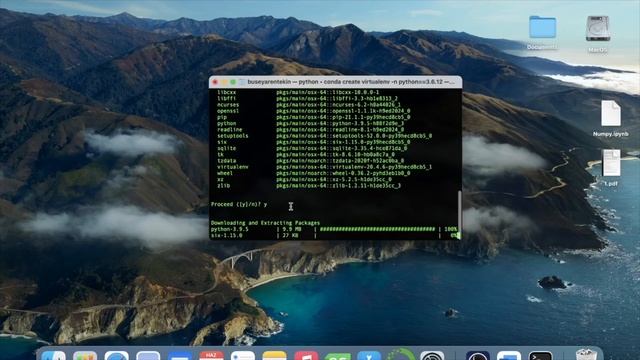Click the 'setuptools' package name
640x360 pixels.
pyautogui.click(x=233, y=136)
